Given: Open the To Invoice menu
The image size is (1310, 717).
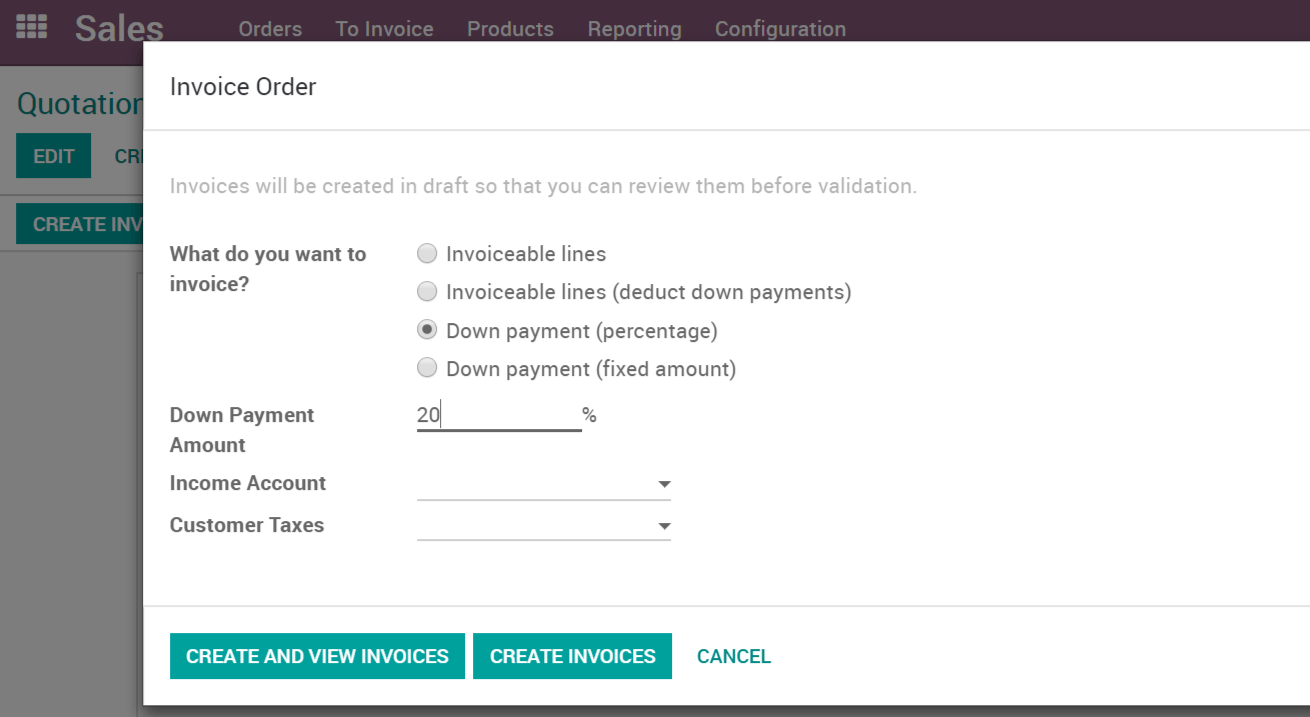Looking at the screenshot, I should (x=384, y=29).
